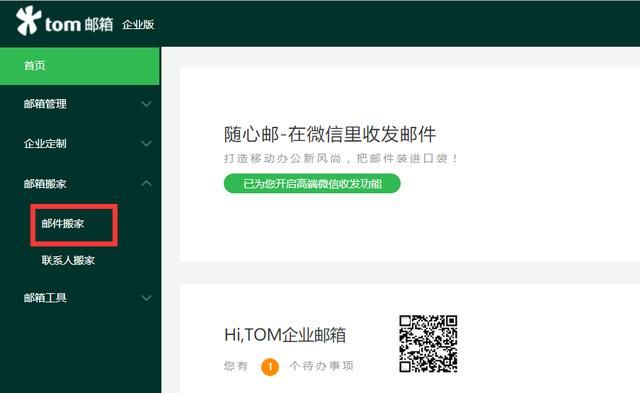Choose the 邮件搬家 submenu item
Screen dimensions: 640x393
tap(63, 224)
